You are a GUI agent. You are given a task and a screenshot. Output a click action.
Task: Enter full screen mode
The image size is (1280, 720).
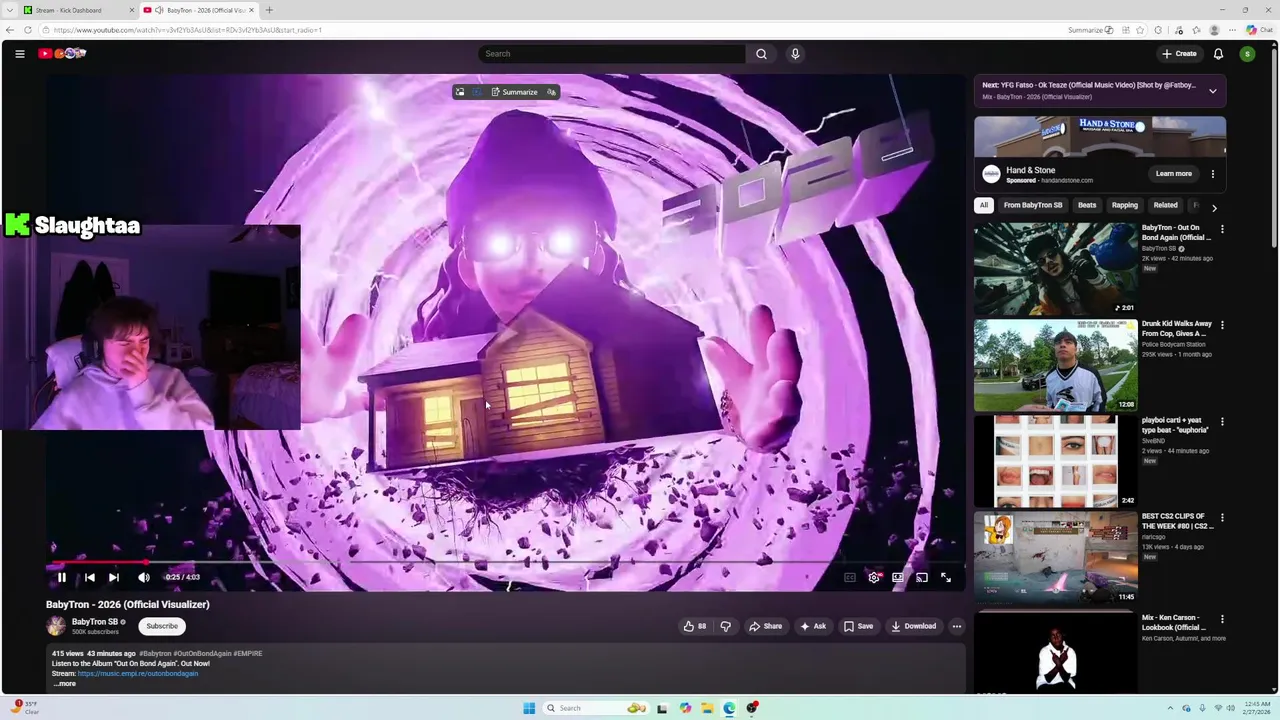point(946,577)
